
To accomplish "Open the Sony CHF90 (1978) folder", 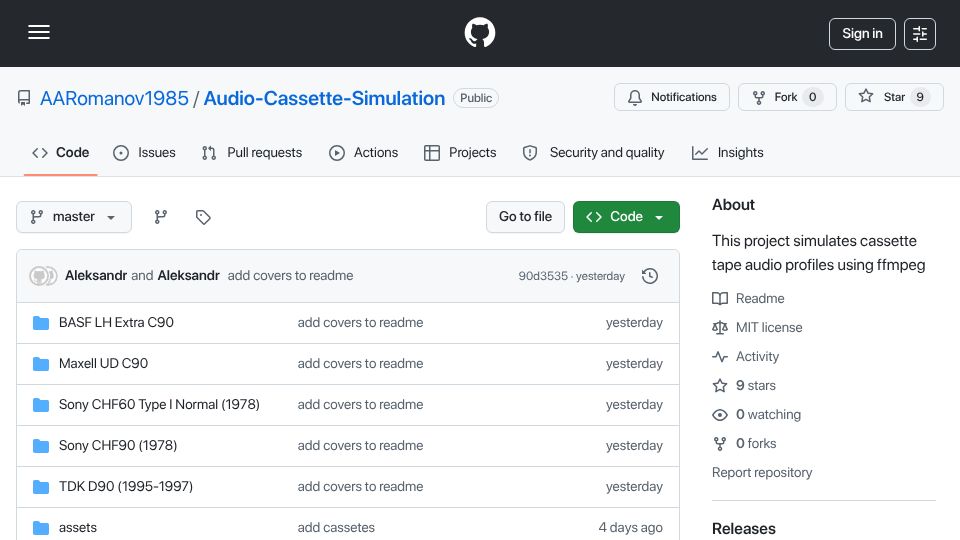I will tap(118, 446).
